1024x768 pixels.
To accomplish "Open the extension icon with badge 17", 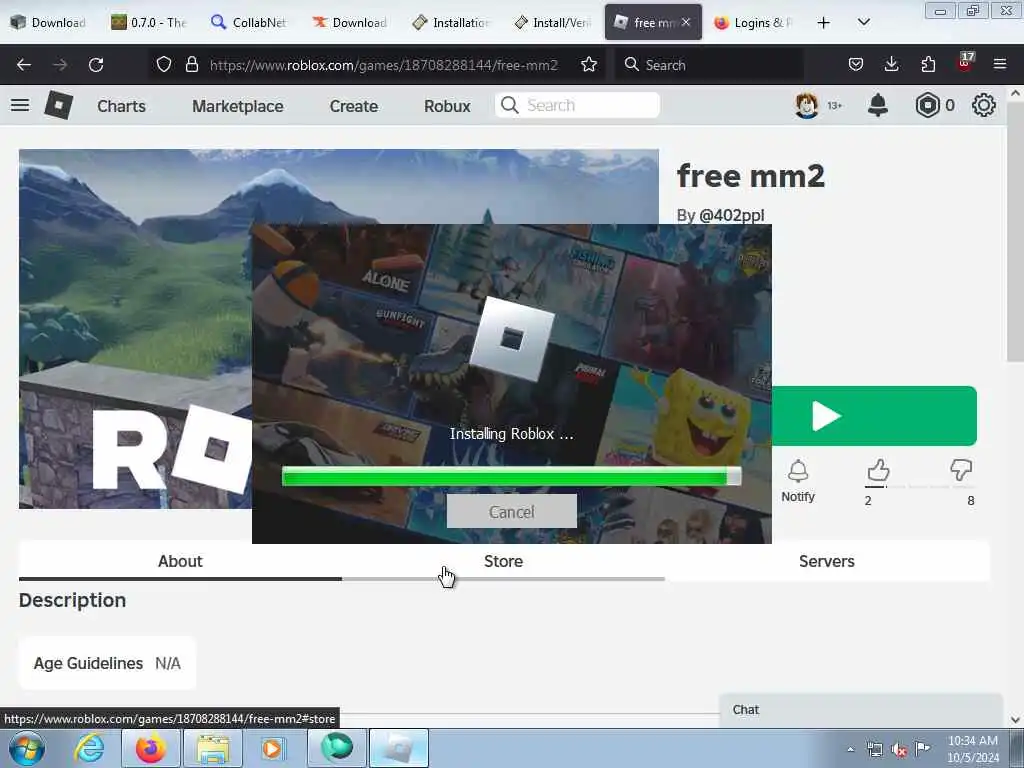I will tap(965, 62).
